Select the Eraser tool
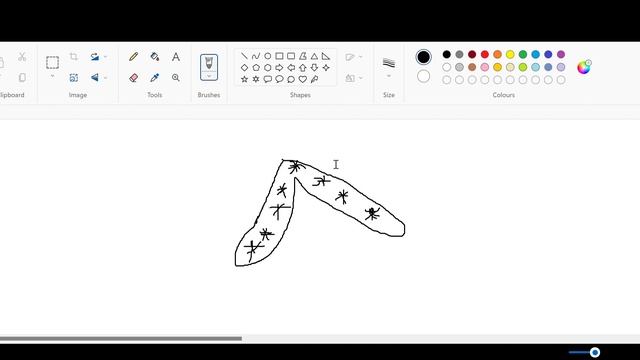This screenshot has height=360, width=640. (133, 78)
